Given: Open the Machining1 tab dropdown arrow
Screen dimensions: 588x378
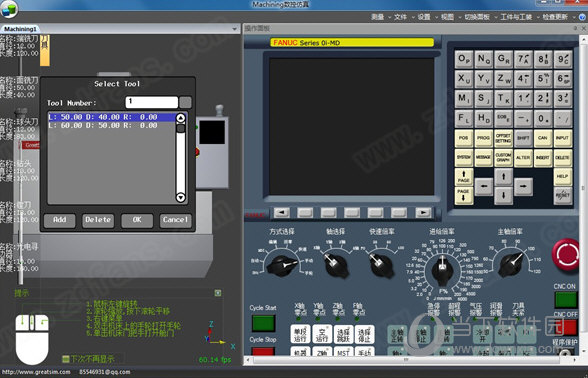Looking at the screenshot, I should 234,29.
